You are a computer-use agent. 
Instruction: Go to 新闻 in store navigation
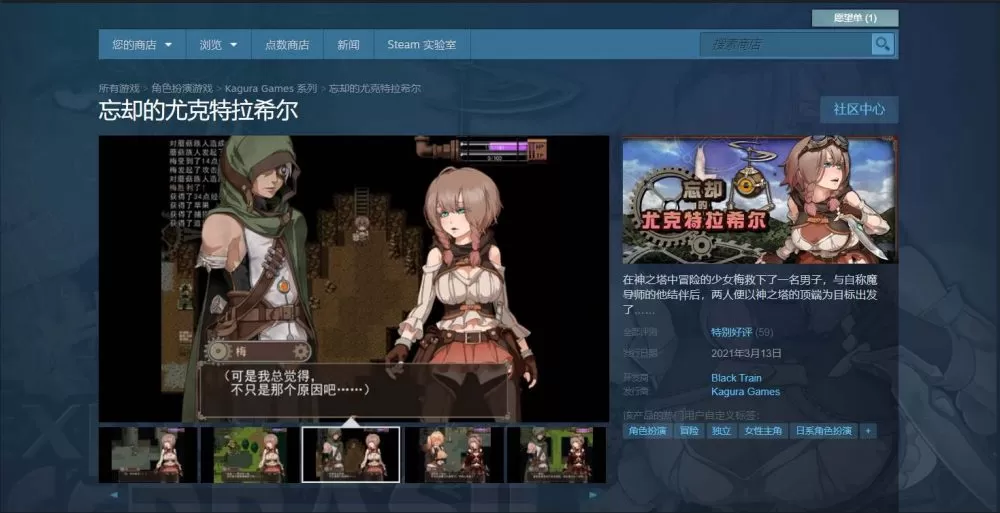pos(348,45)
